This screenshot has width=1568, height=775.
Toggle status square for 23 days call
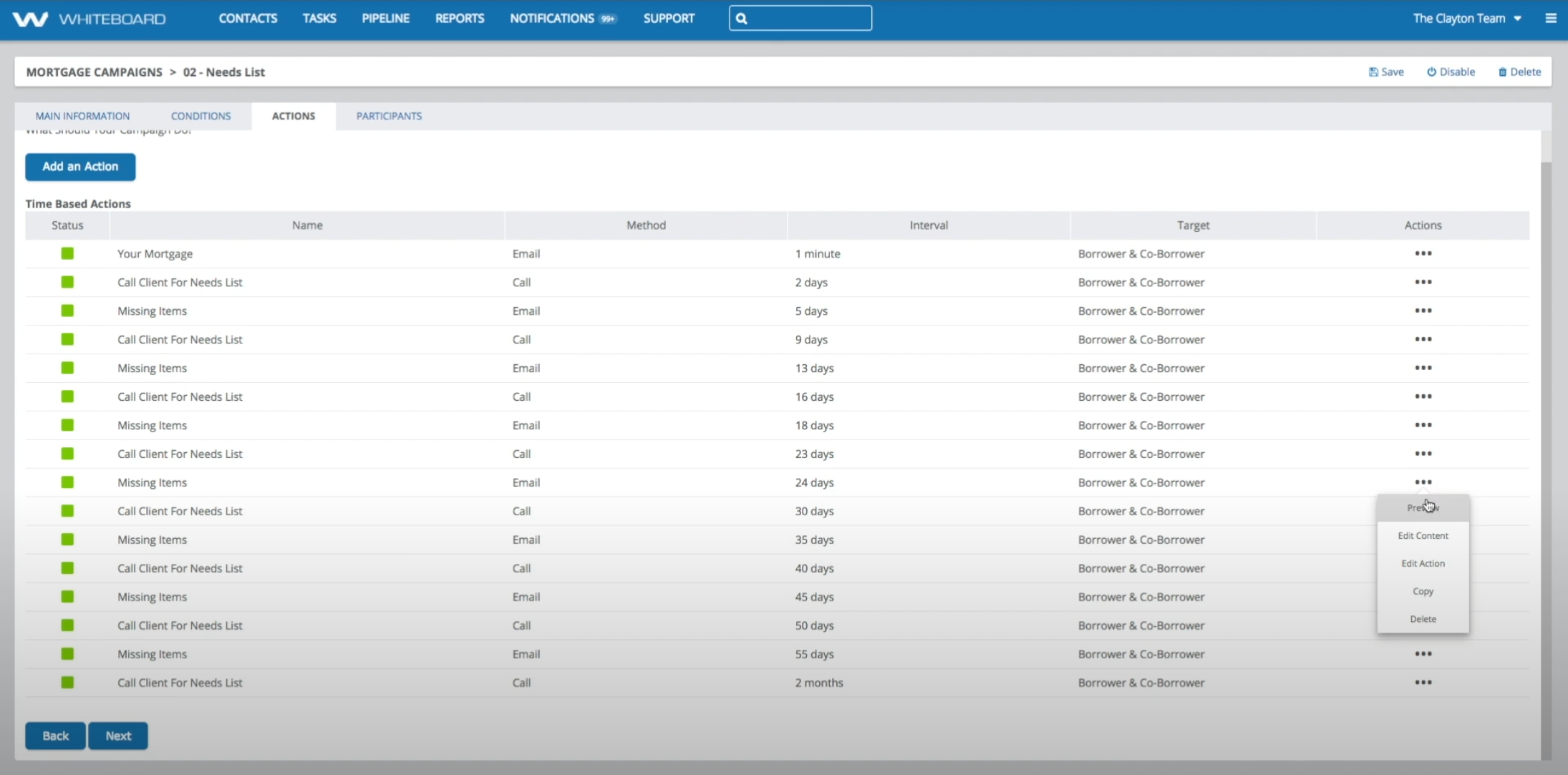click(x=67, y=454)
